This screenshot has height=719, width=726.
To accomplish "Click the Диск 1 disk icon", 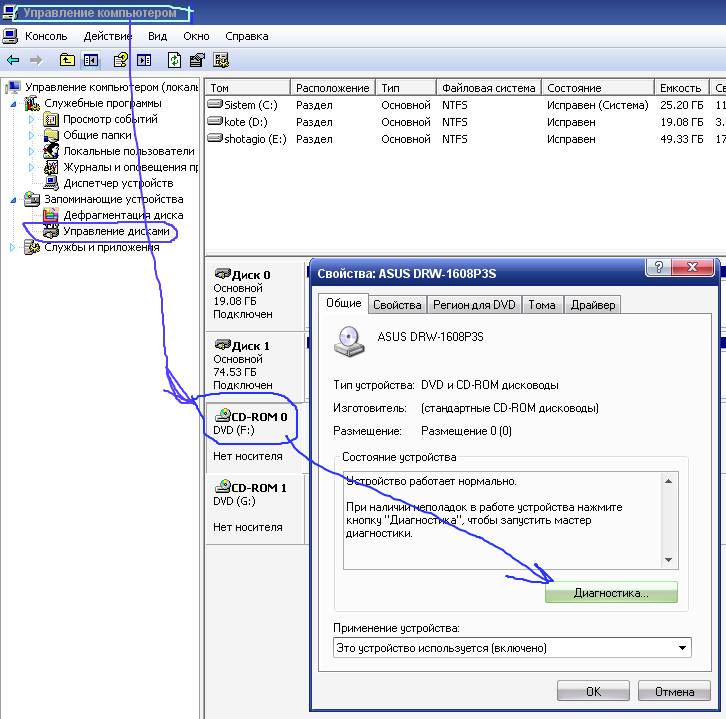I will pos(223,345).
